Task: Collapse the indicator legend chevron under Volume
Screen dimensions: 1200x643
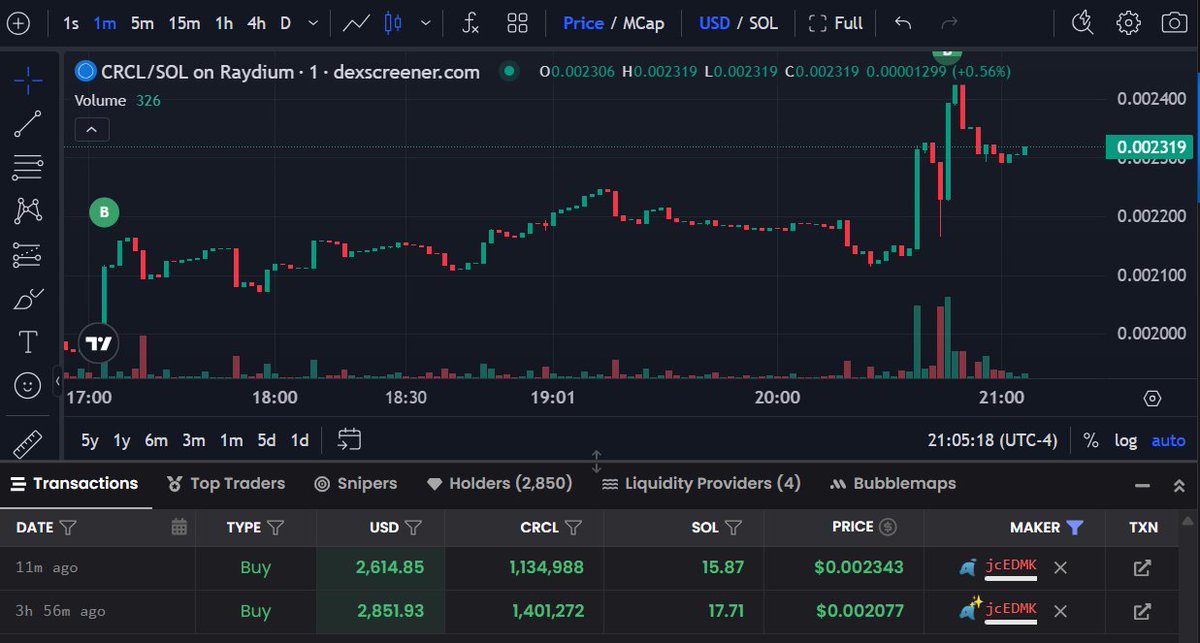Action: pyautogui.click(x=91, y=129)
